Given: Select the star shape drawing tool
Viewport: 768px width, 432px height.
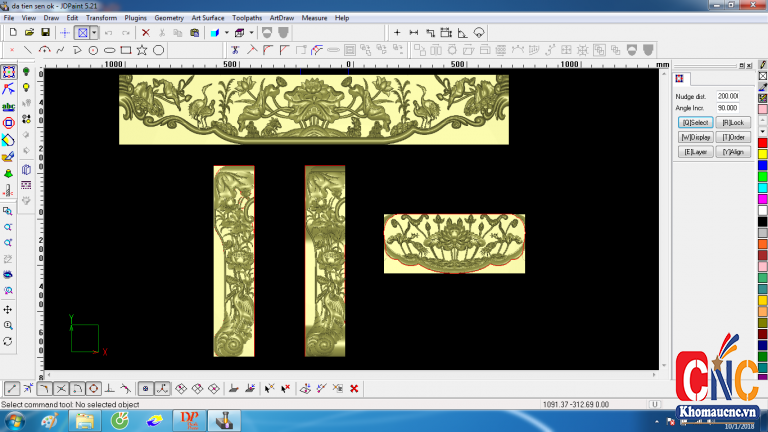Looking at the screenshot, I should (142, 50).
